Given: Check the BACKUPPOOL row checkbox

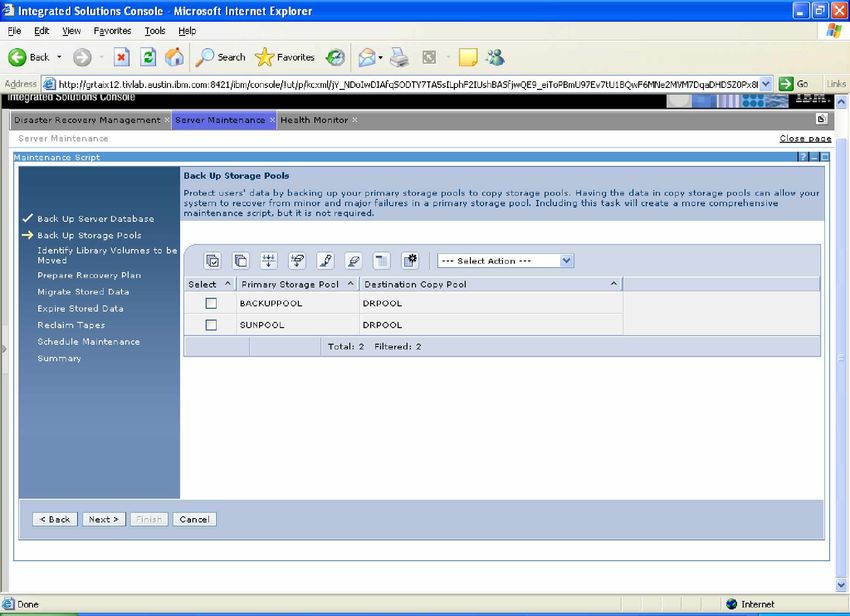Looking at the screenshot, I should point(211,303).
